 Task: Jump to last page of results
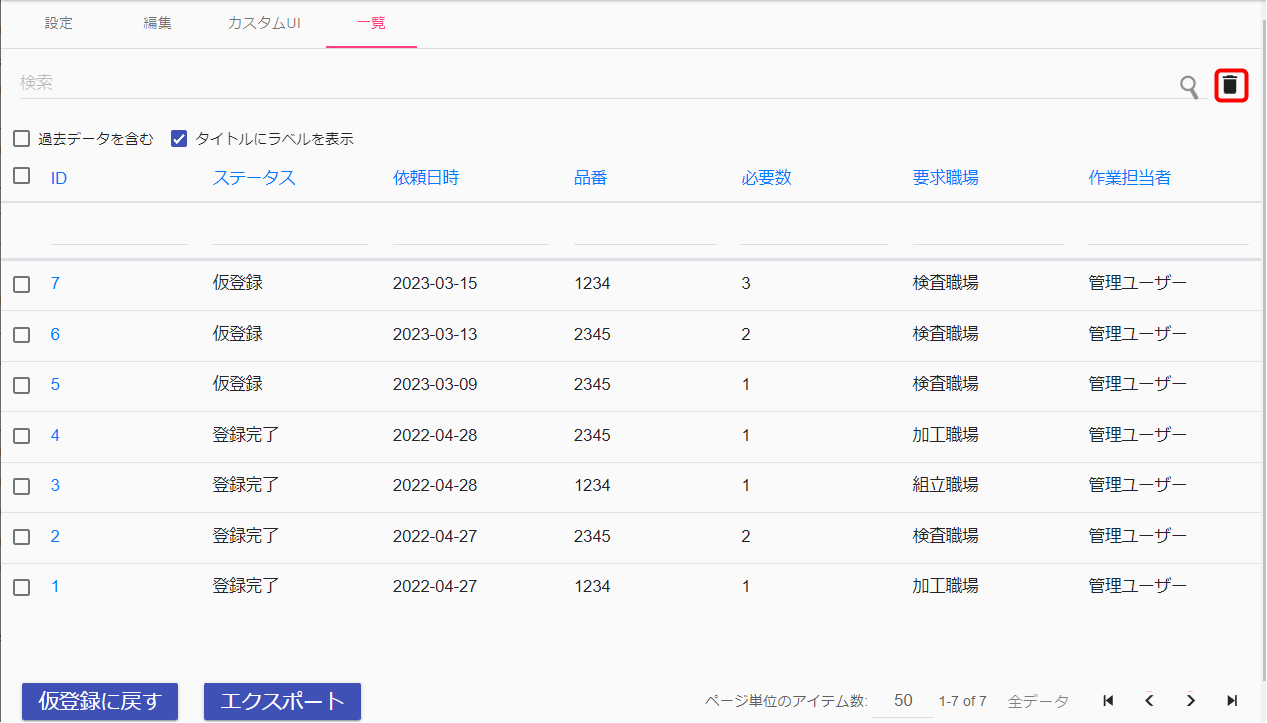tap(1232, 701)
